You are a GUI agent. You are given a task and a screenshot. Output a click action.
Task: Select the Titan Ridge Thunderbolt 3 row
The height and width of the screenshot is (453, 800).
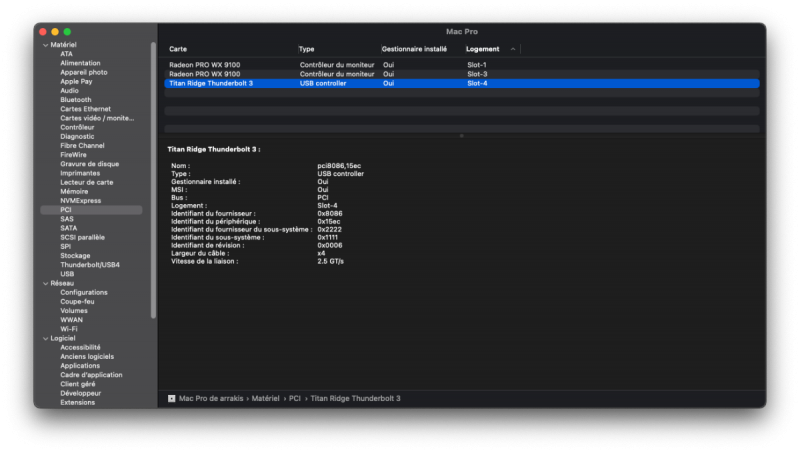[x=462, y=84]
